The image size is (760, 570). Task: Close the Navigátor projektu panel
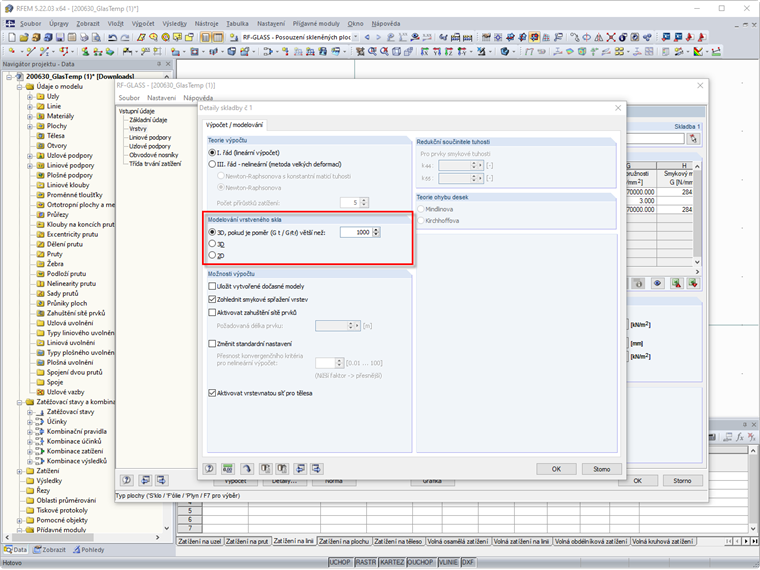click(168, 64)
